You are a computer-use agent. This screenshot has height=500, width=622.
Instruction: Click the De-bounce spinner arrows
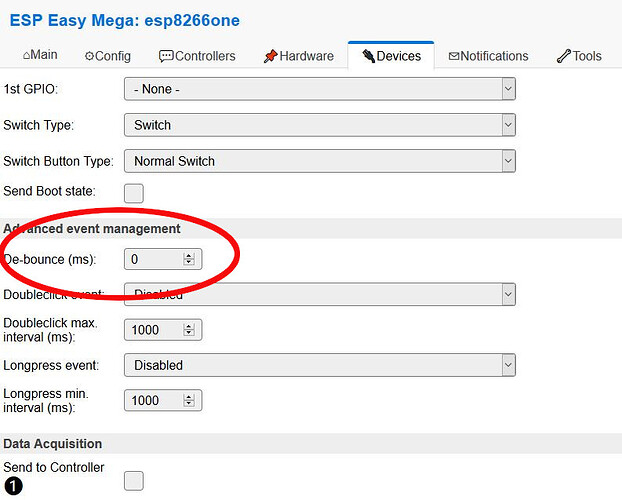point(189,259)
